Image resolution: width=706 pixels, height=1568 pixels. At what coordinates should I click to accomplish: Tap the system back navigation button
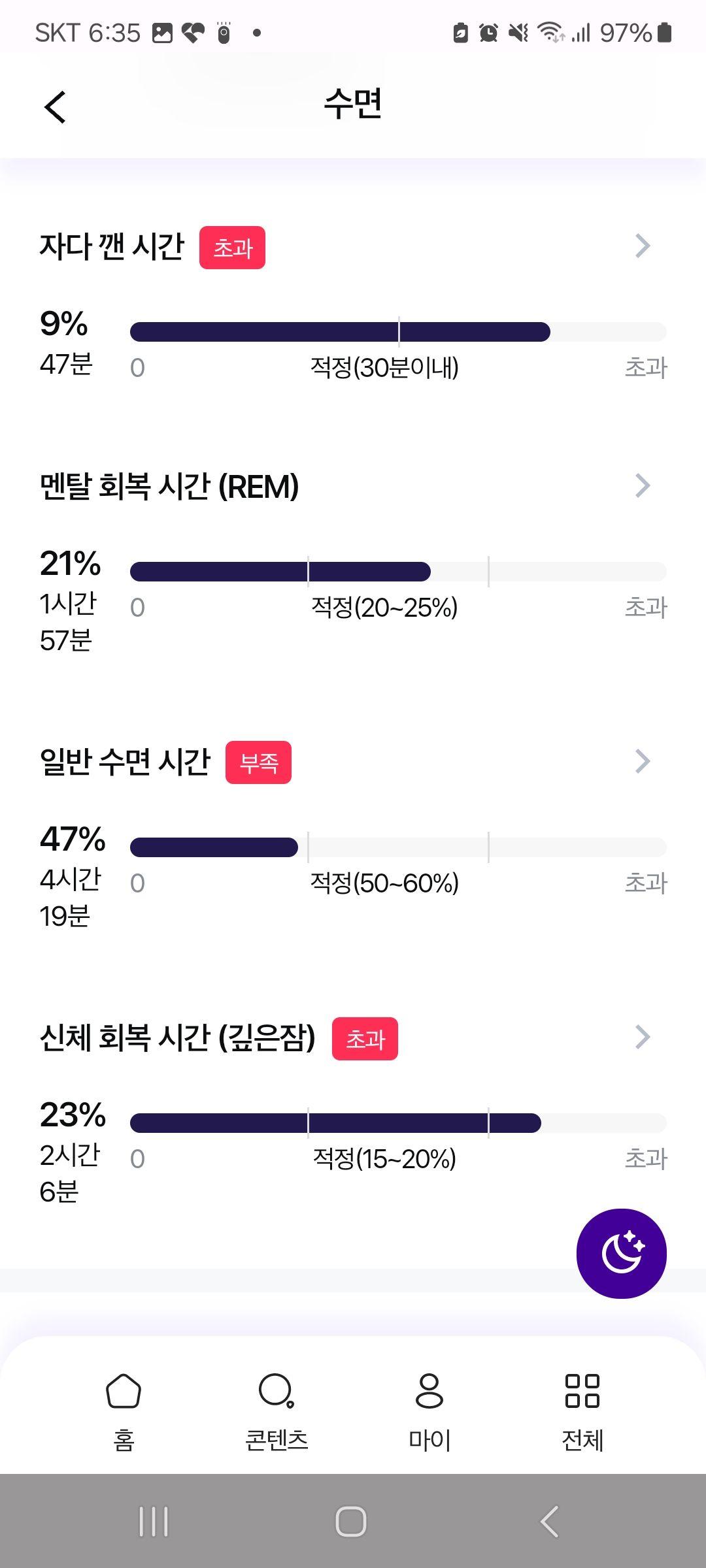click(550, 1522)
